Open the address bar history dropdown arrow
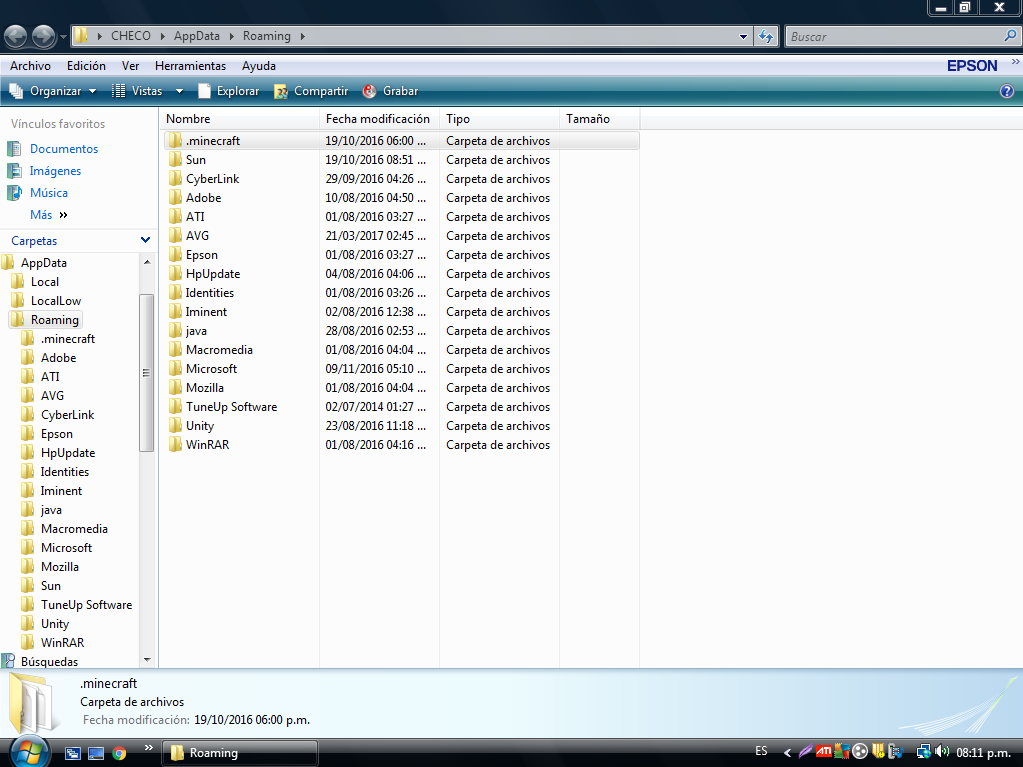 (743, 37)
